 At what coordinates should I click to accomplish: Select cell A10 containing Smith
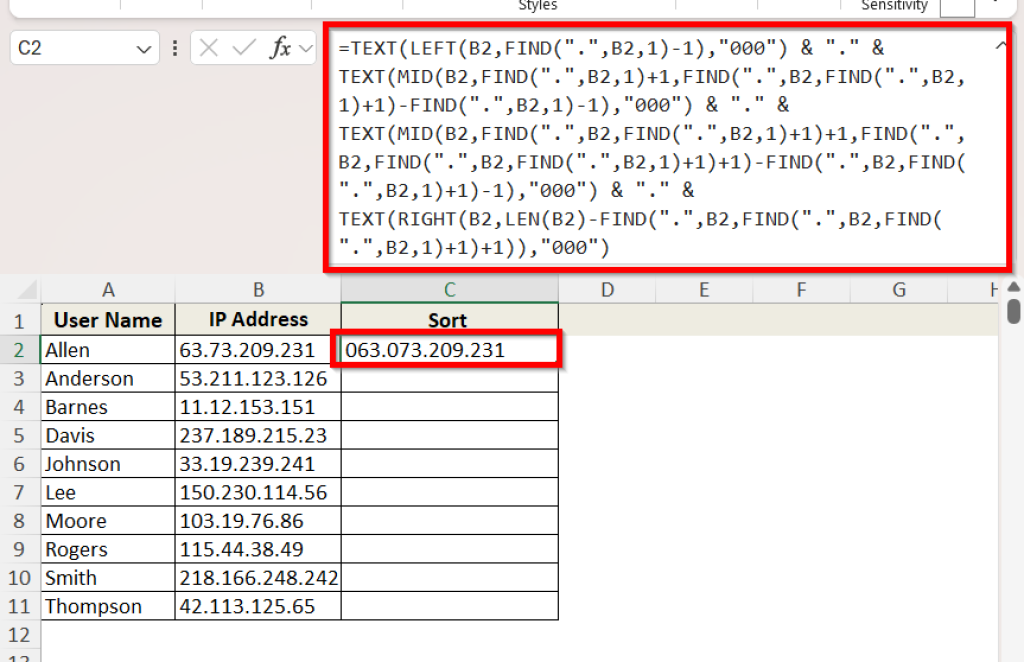pos(108,577)
